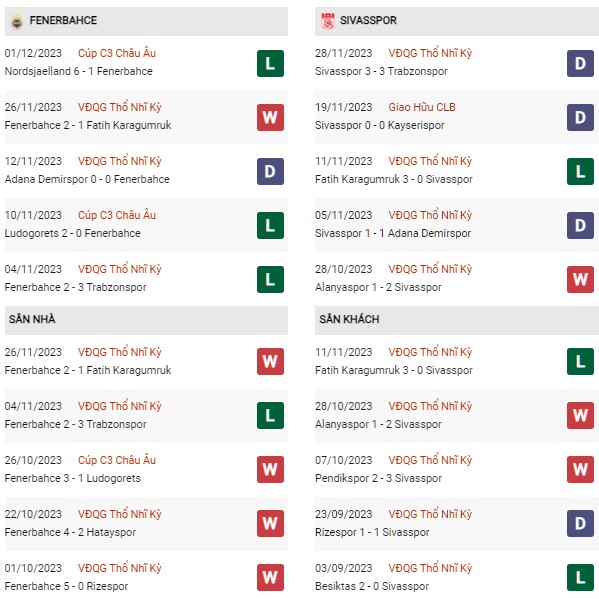Click the green L badge for Nordsjaelland 6-1 Fenerbahce

(270, 63)
